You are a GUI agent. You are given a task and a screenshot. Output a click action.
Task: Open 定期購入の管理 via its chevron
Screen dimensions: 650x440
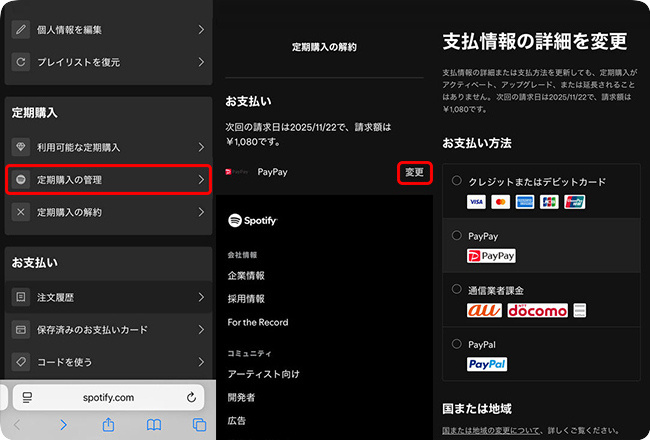(201, 180)
